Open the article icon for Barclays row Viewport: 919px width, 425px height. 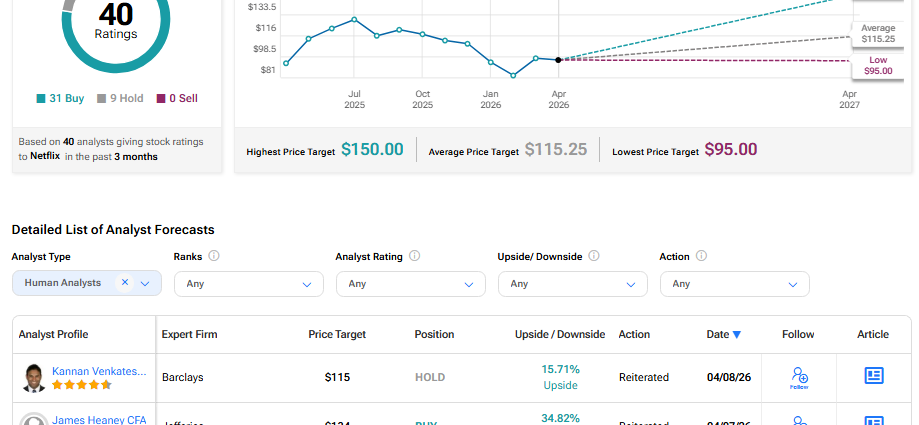click(873, 376)
